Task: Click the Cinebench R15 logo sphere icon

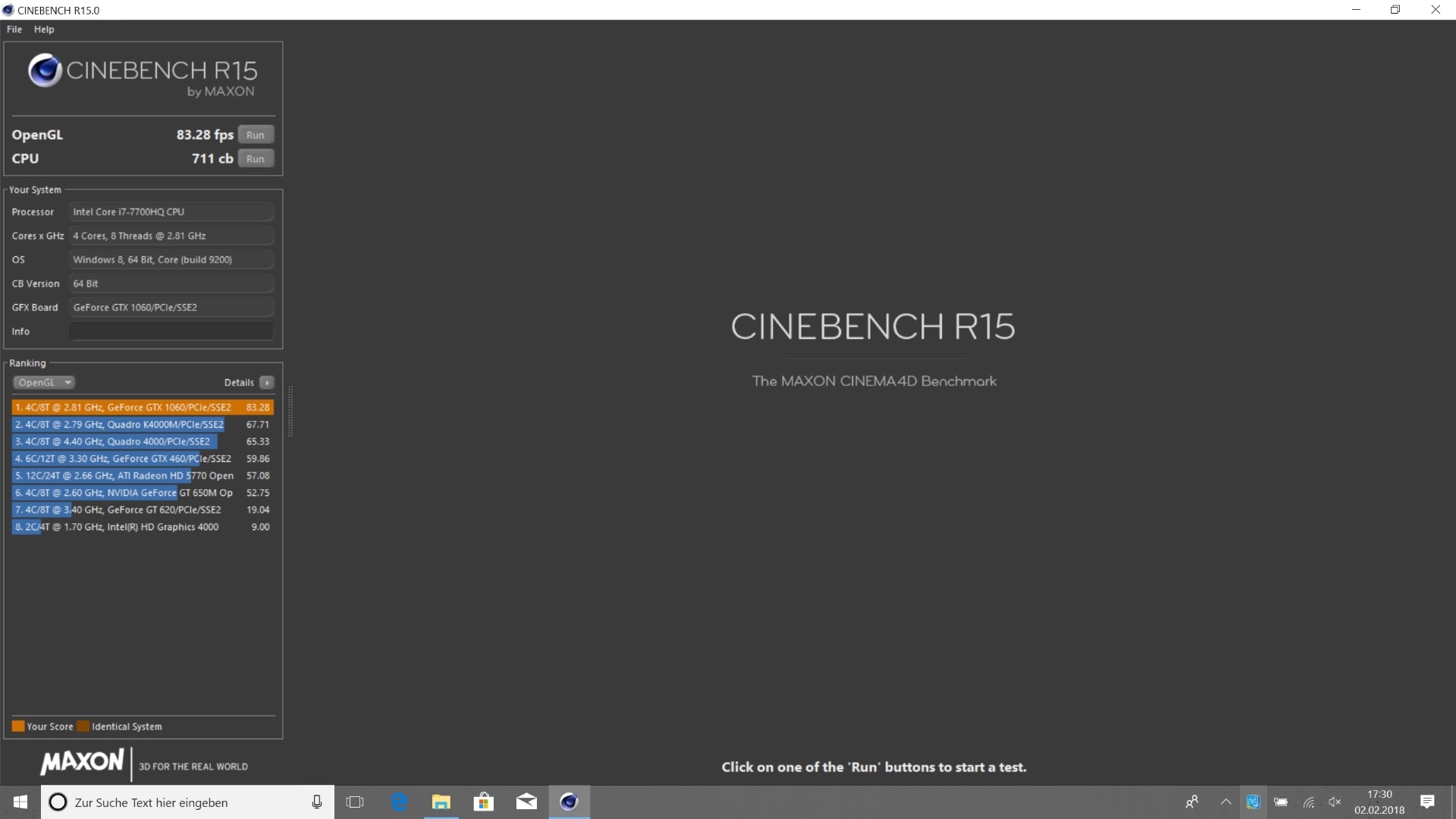Action: [x=45, y=71]
